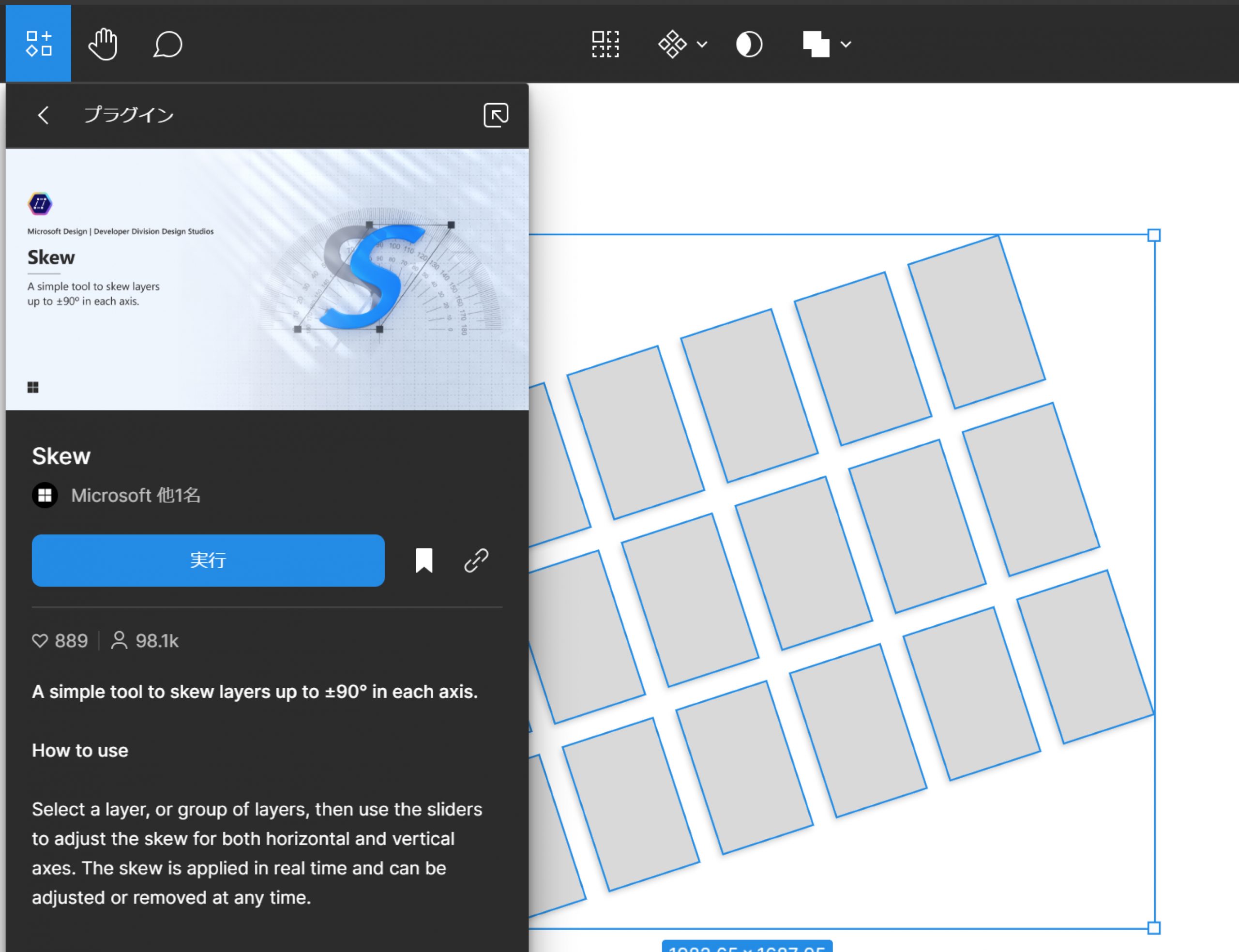Expand the component options dropdown arrow
The width and height of the screenshot is (1239, 952).
pos(702,44)
